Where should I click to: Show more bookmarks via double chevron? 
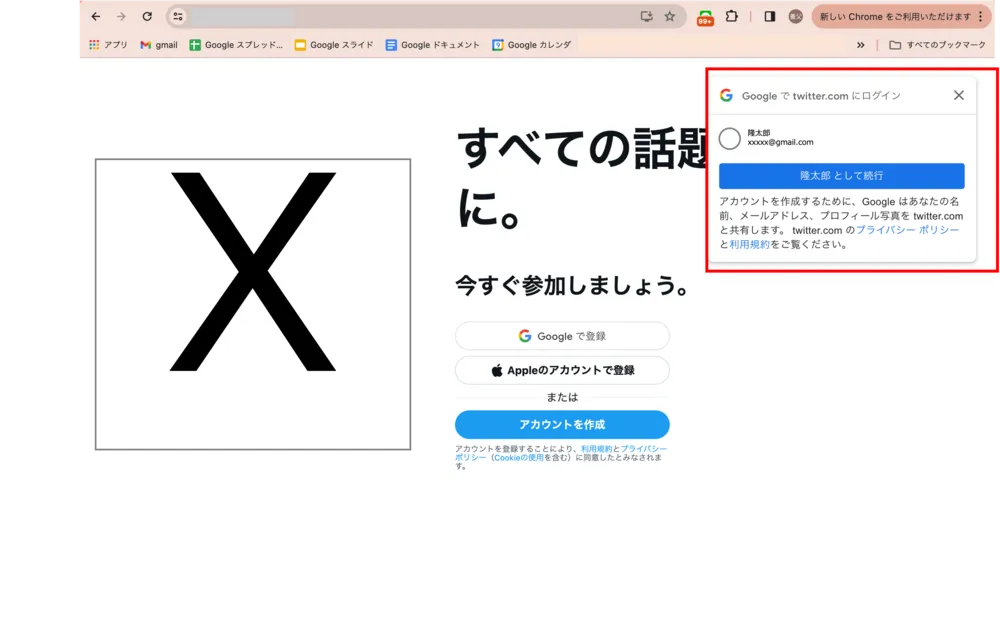(x=860, y=45)
